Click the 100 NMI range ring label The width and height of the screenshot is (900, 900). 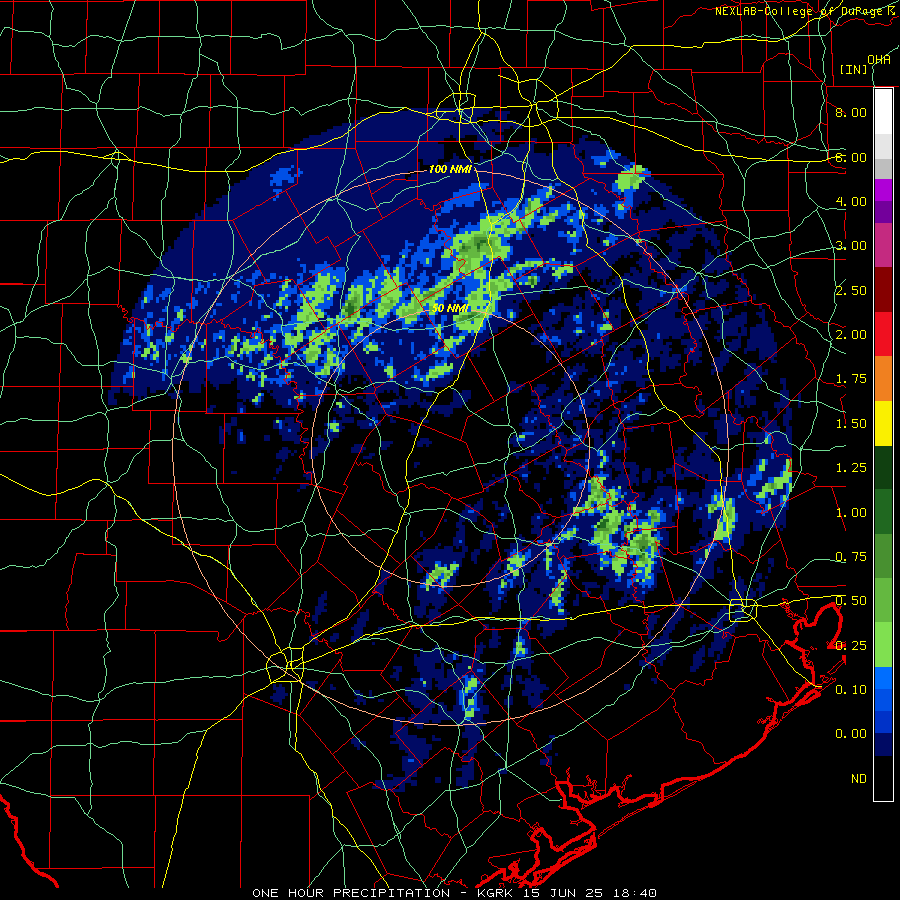pos(451,169)
